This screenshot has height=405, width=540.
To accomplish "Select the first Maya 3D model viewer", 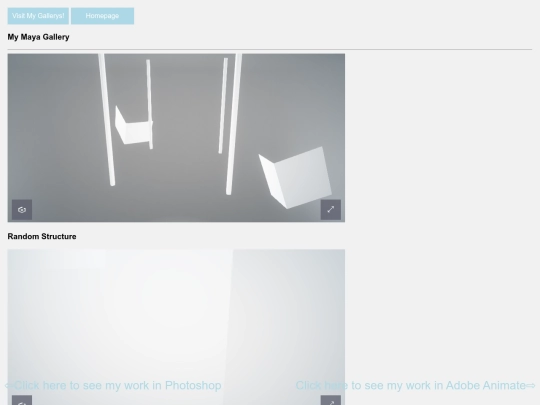I will (x=176, y=138).
